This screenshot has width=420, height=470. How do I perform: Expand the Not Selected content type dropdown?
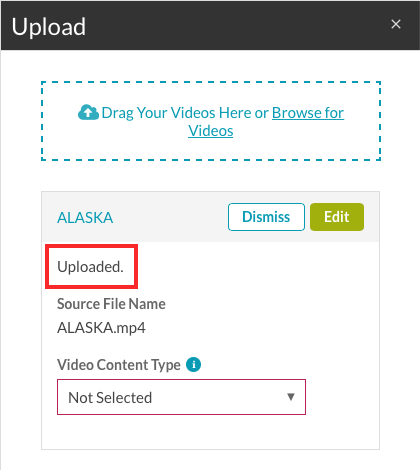click(x=181, y=397)
